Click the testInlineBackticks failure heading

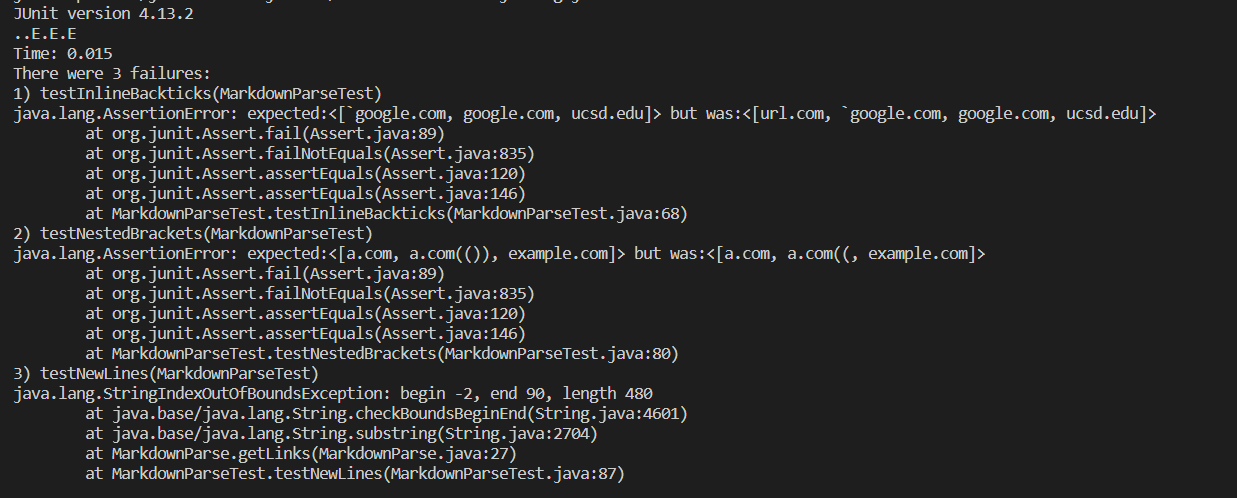(198, 93)
